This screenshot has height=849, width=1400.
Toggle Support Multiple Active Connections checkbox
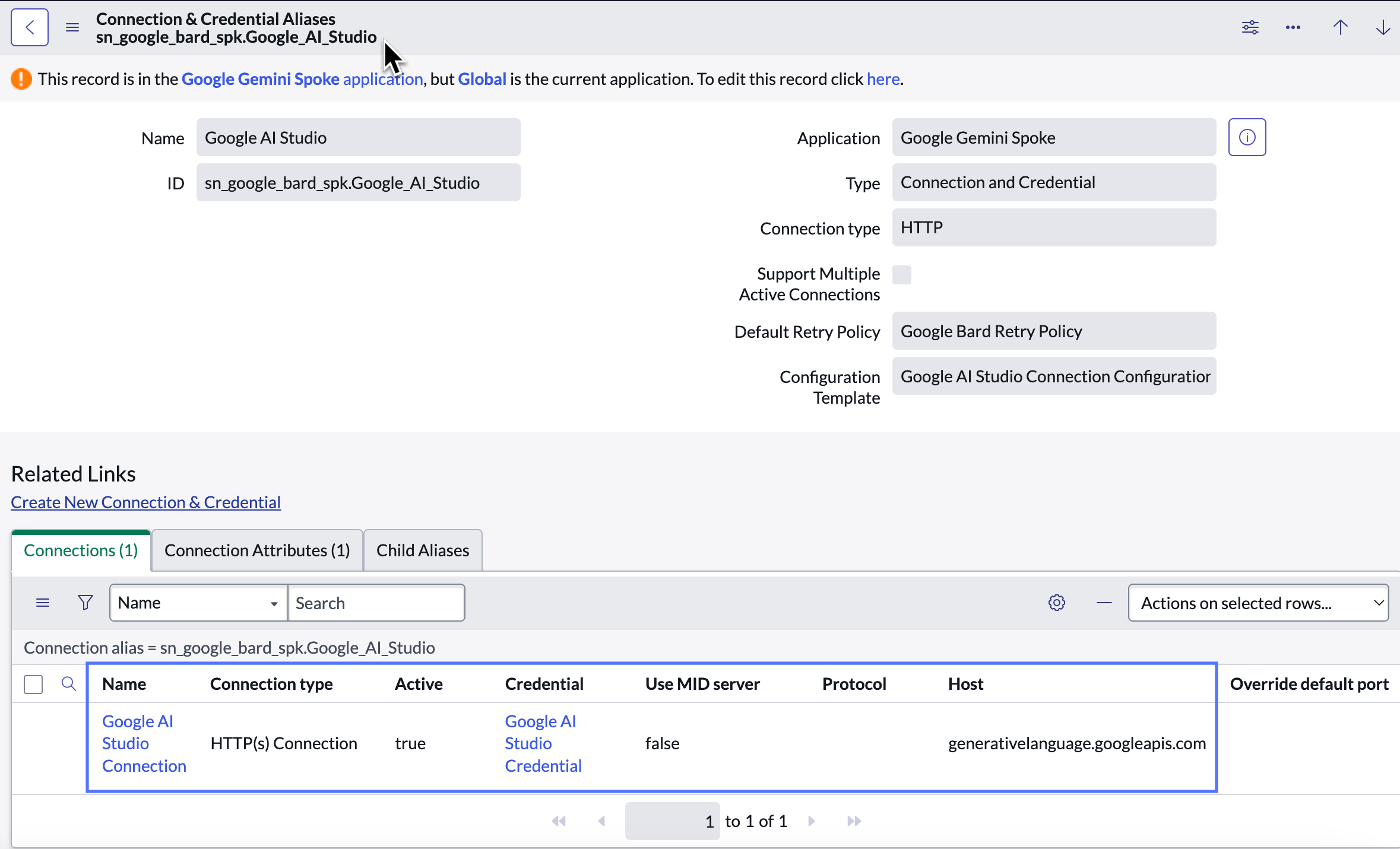coord(902,275)
